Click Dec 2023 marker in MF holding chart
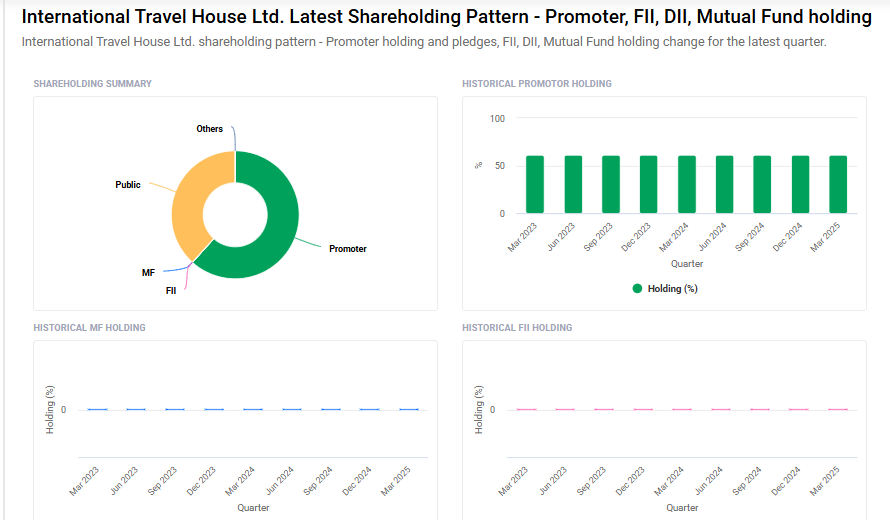This screenshot has height=520, width=890. coord(214,409)
